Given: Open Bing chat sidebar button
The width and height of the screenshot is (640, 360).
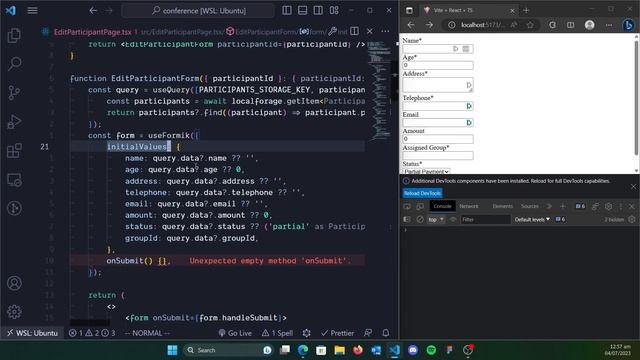Looking at the screenshot, I should 628,25.
